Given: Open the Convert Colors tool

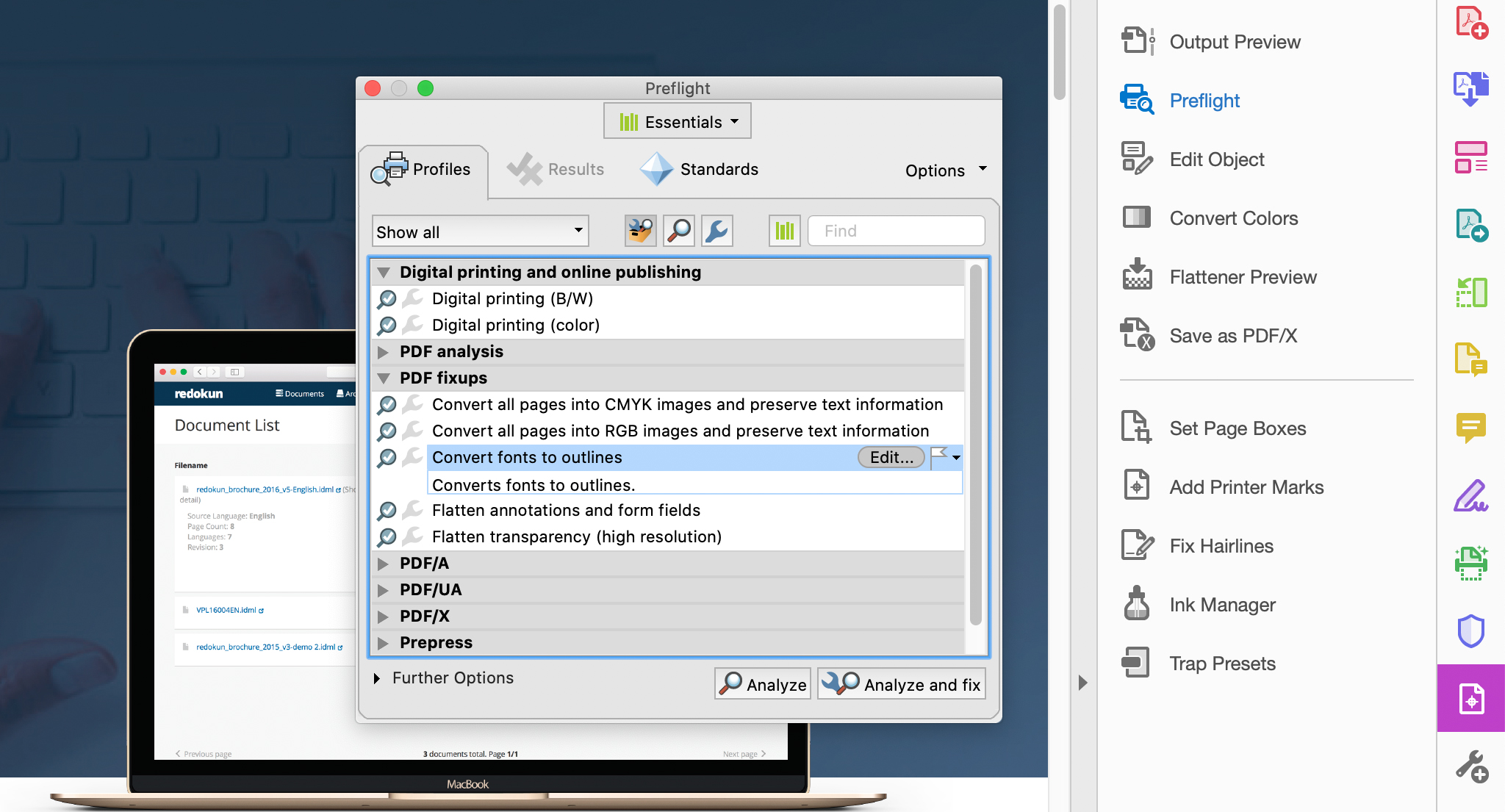Looking at the screenshot, I should (x=1233, y=218).
